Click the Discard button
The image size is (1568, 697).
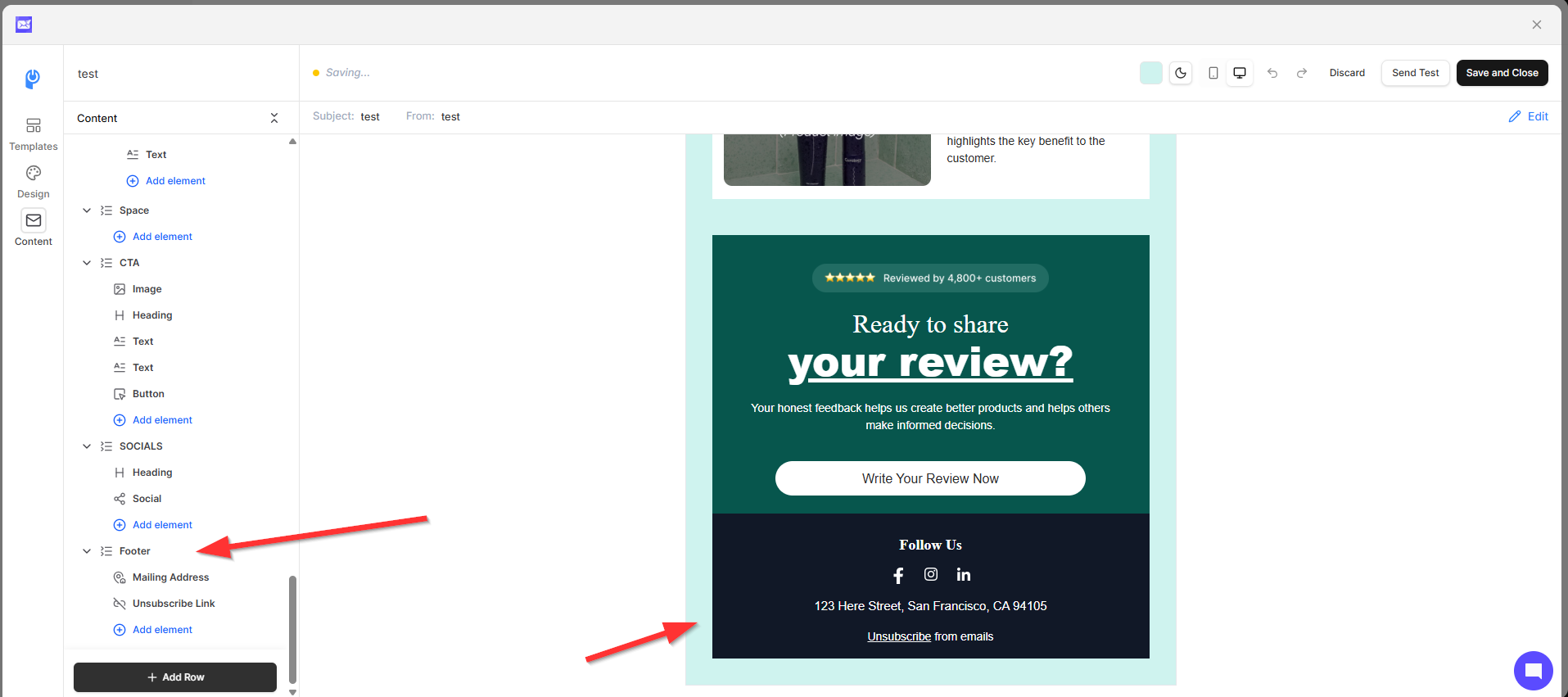pyautogui.click(x=1347, y=73)
